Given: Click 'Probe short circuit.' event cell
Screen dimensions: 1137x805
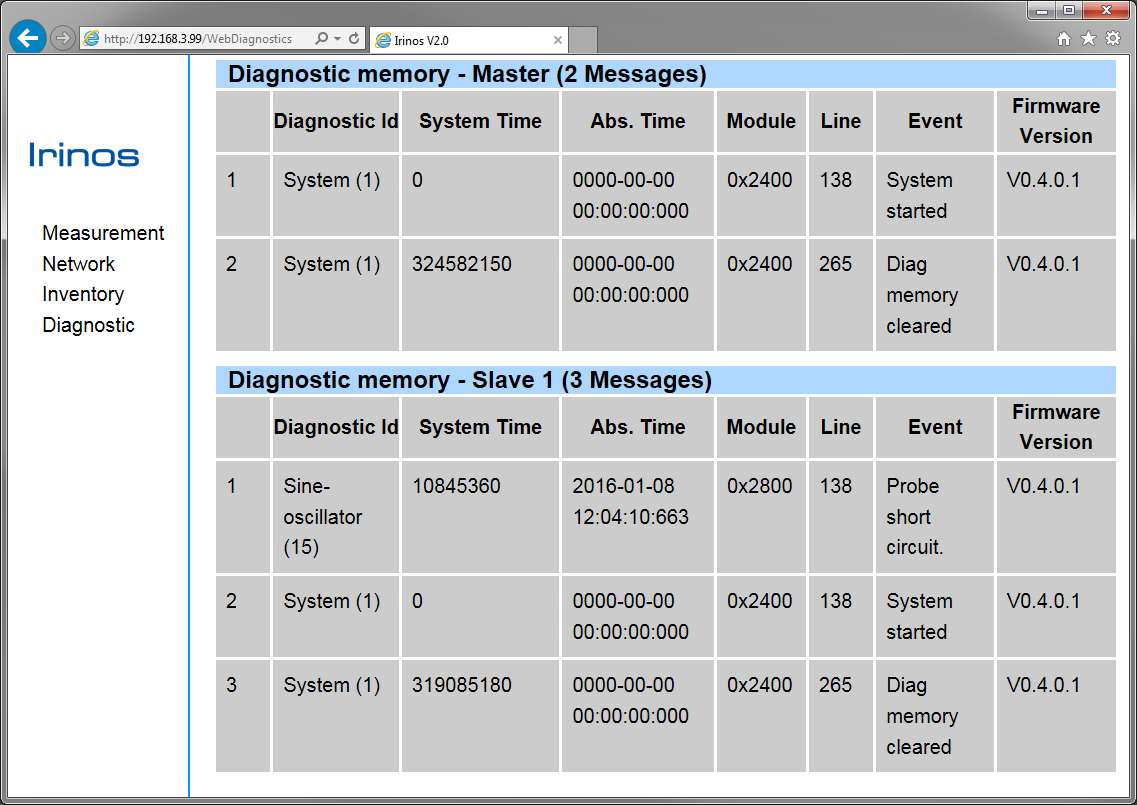Looking at the screenshot, I should click(x=935, y=517).
